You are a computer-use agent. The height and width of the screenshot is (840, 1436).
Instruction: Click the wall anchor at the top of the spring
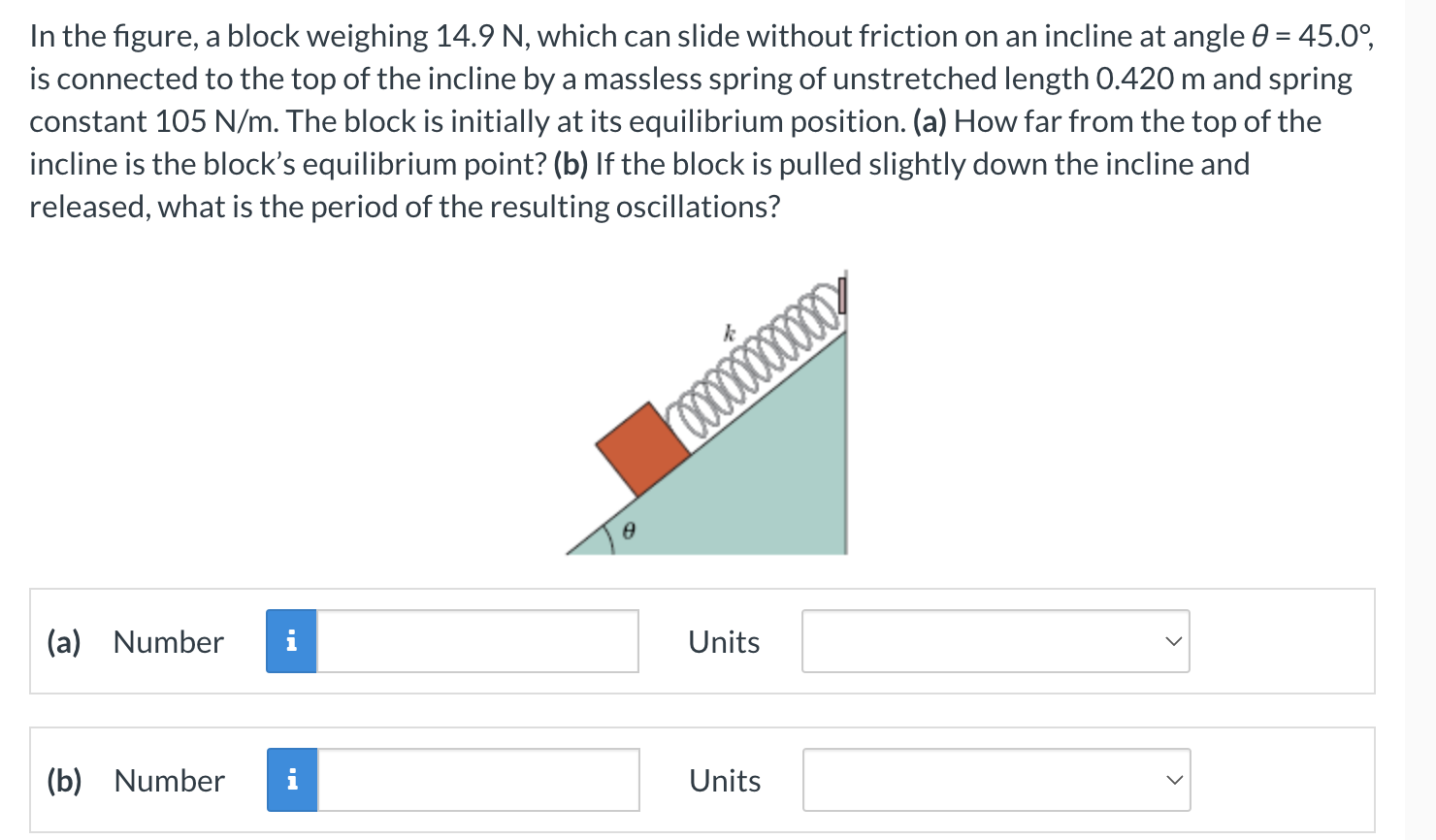[x=842, y=294]
